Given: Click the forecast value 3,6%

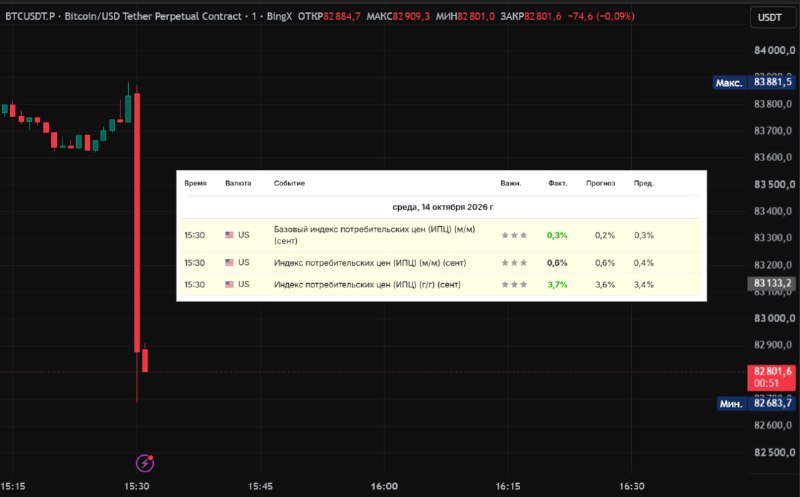Looking at the screenshot, I should pyautogui.click(x=605, y=284).
